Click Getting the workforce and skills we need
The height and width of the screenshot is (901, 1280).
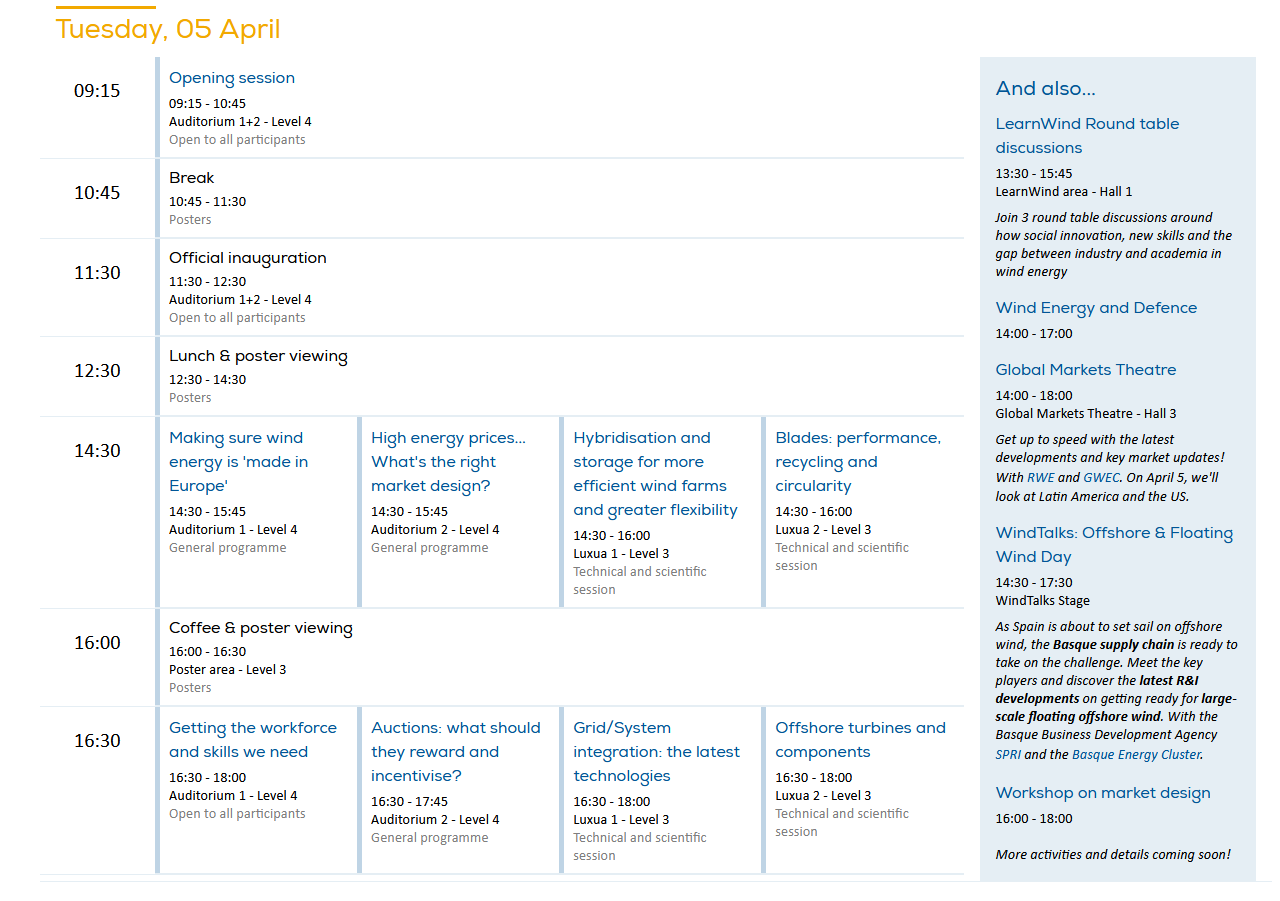[x=253, y=740]
